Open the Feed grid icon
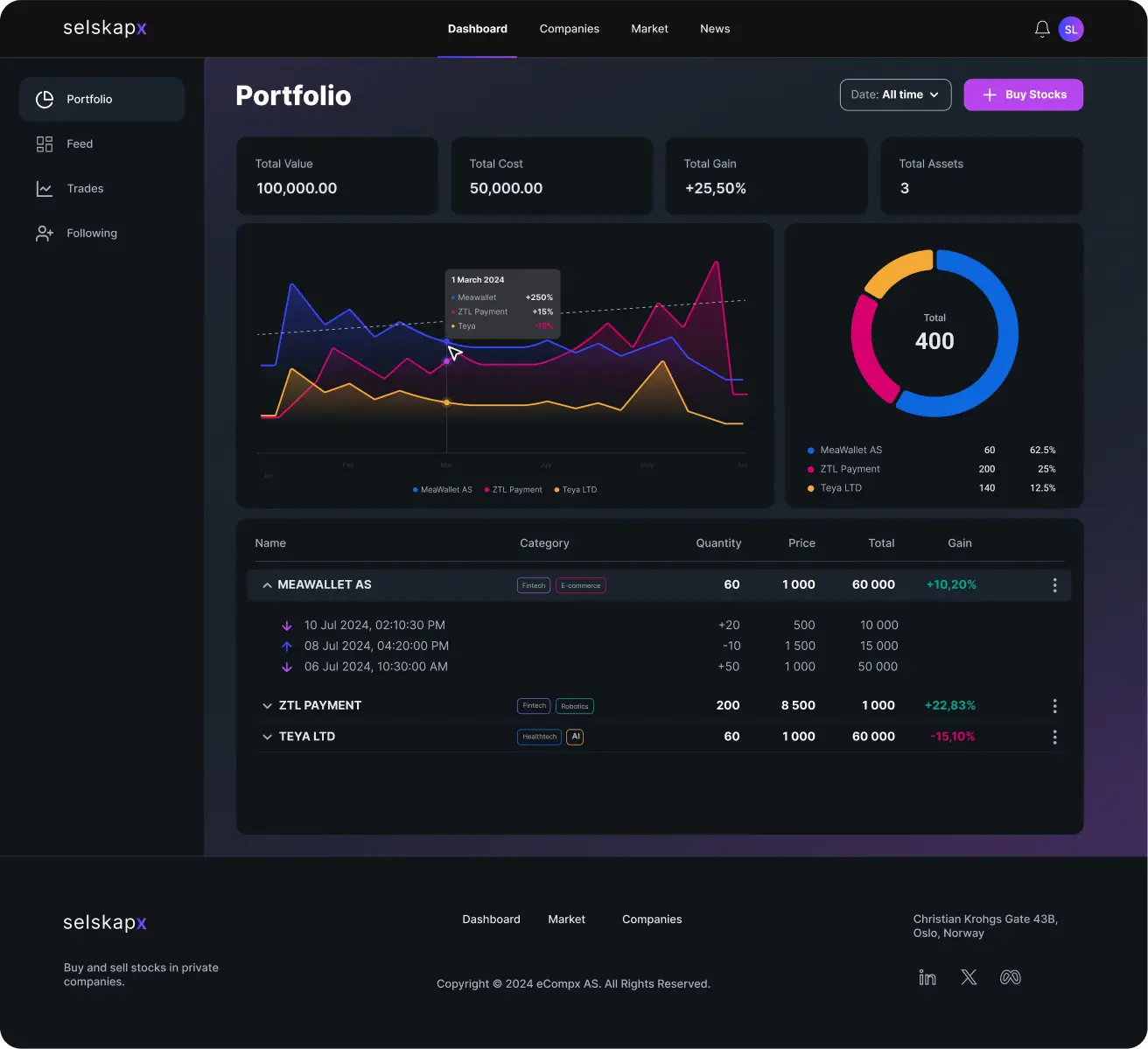The image size is (1148, 1049). (x=45, y=144)
